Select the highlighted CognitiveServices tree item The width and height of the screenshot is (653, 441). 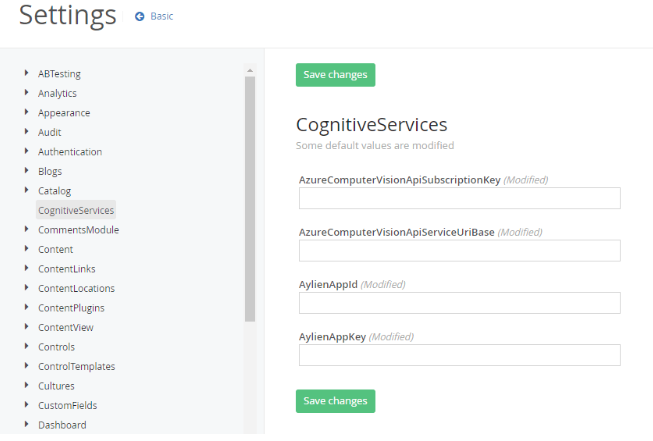(76, 210)
